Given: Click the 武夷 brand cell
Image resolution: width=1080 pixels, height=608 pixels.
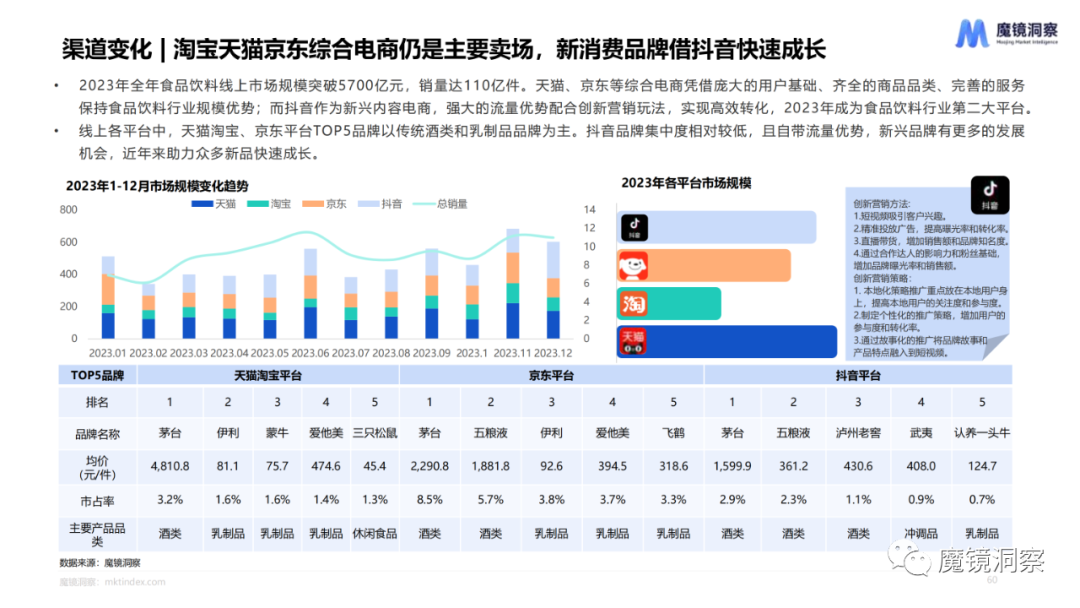Looking at the screenshot, I should coord(921,433).
